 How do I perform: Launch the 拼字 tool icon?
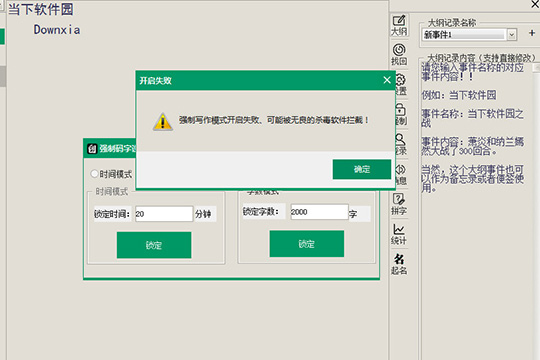coord(399,204)
